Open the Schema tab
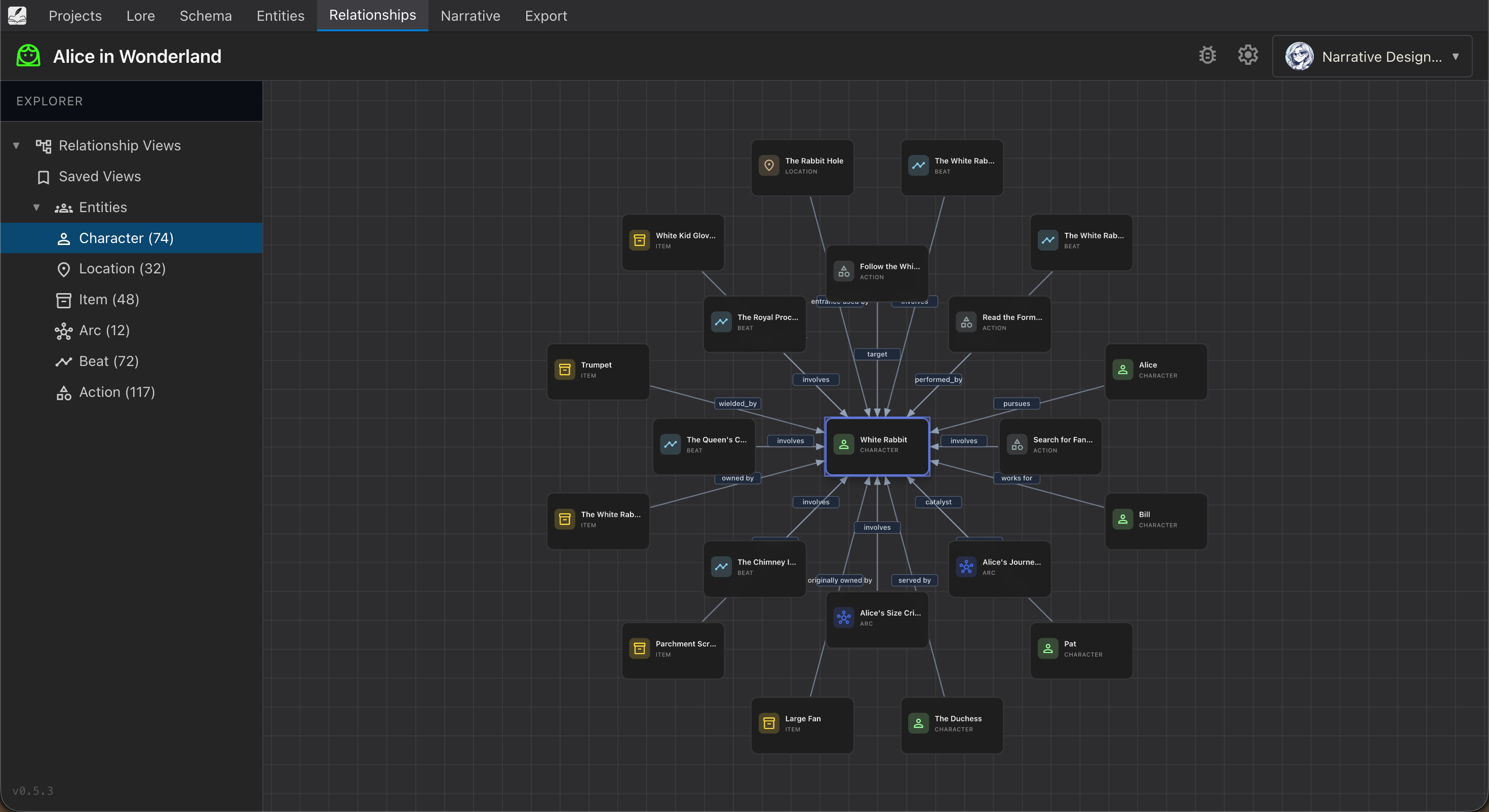 [x=205, y=16]
